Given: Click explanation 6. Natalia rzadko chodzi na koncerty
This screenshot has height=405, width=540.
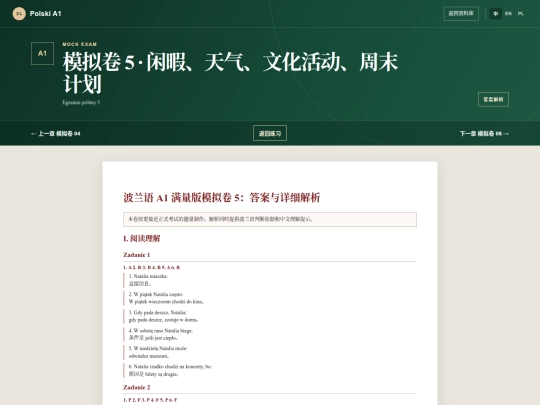Looking at the screenshot, I should [270, 370].
